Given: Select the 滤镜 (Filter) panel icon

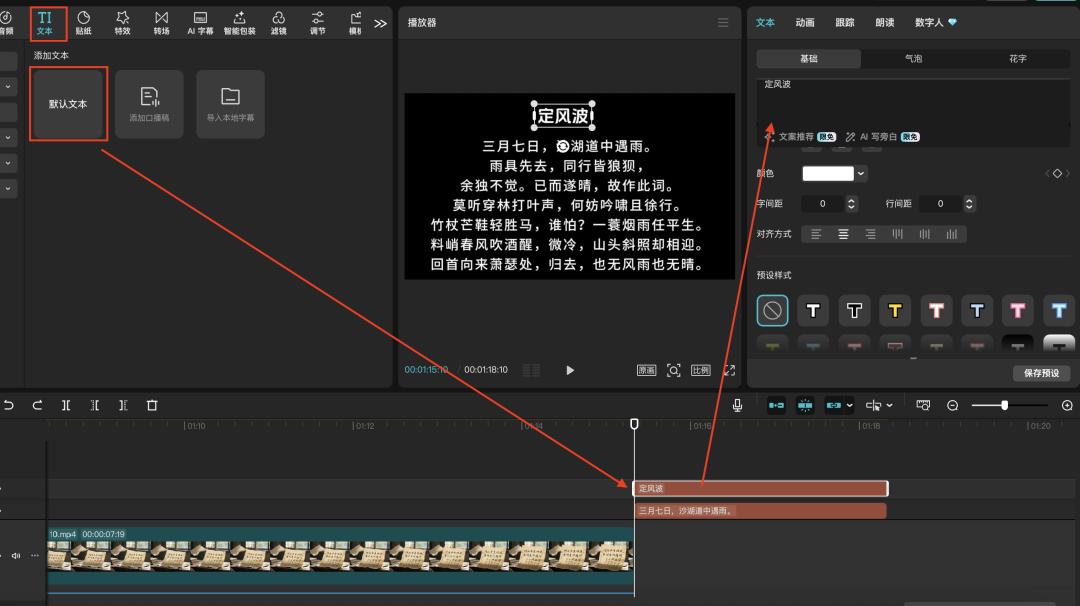Looking at the screenshot, I should (x=278, y=22).
